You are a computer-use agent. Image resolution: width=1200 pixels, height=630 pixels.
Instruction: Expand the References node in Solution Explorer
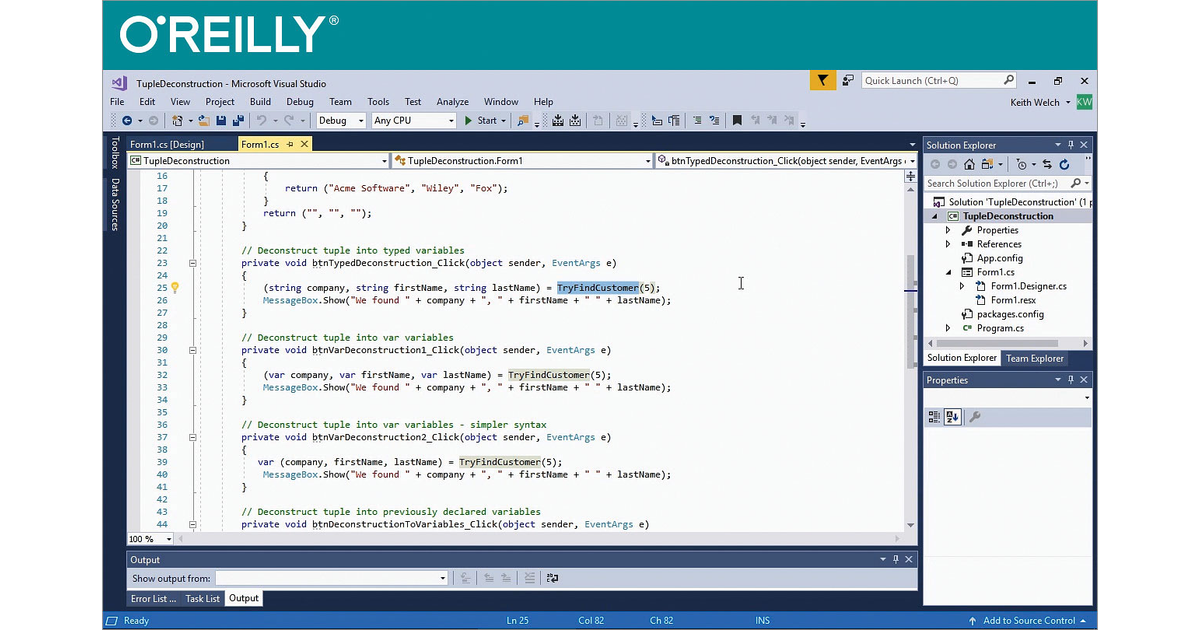click(948, 244)
